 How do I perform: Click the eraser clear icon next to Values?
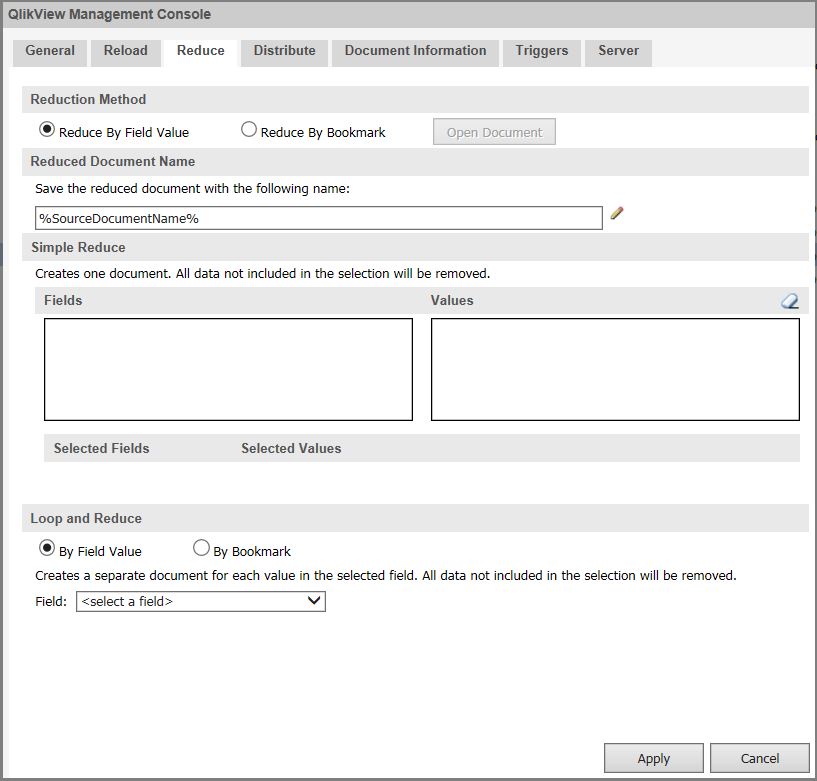(x=789, y=301)
